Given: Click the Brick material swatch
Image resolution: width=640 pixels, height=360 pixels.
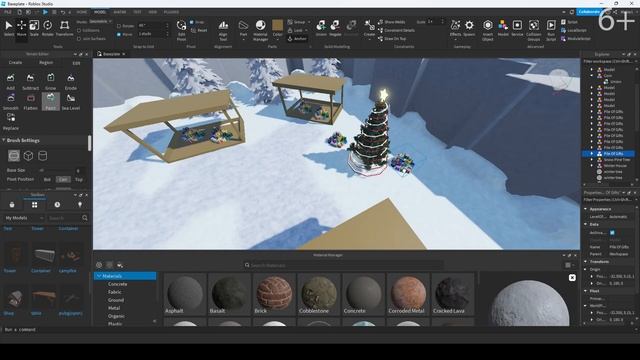Looking at the screenshot, I should point(274,294).
